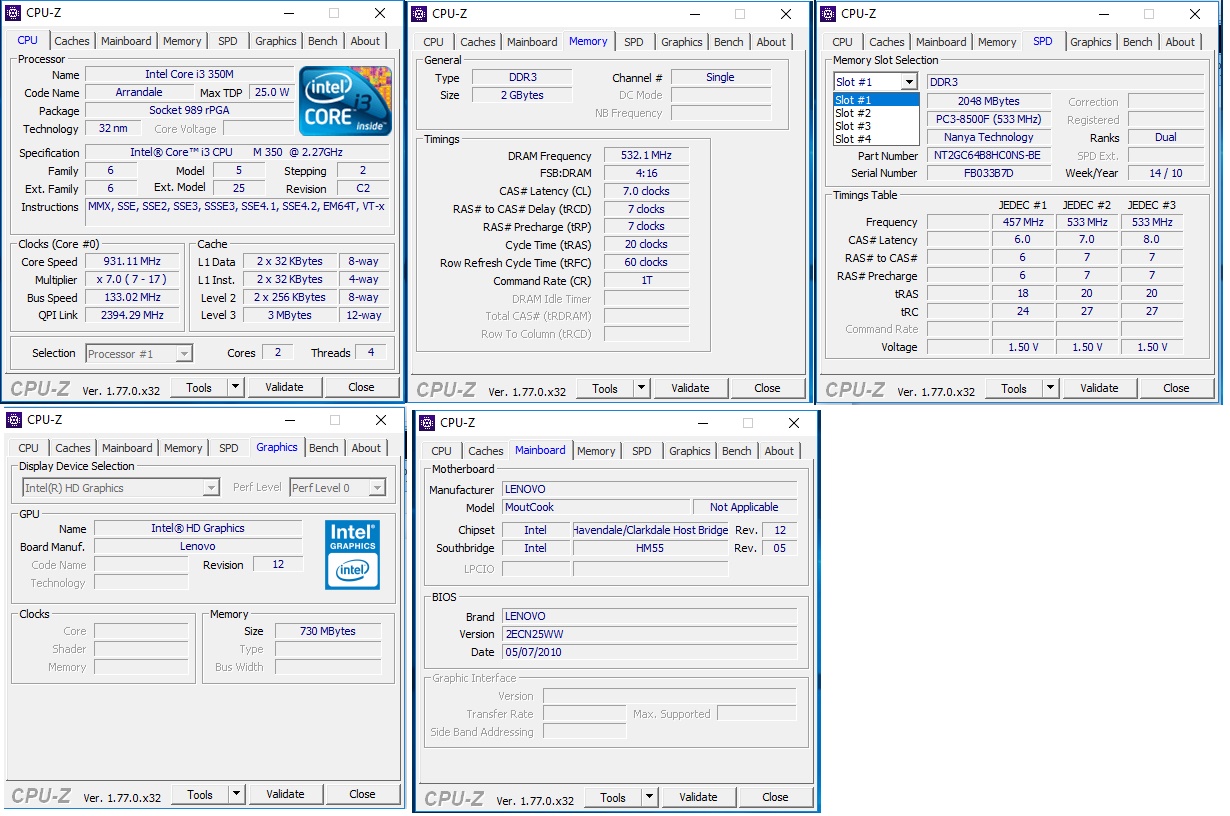This screenshot has height=816, width=1230.
Task: Click CPU-Z app icon in Graphics window title bar
Action: (x=16, y=420)
